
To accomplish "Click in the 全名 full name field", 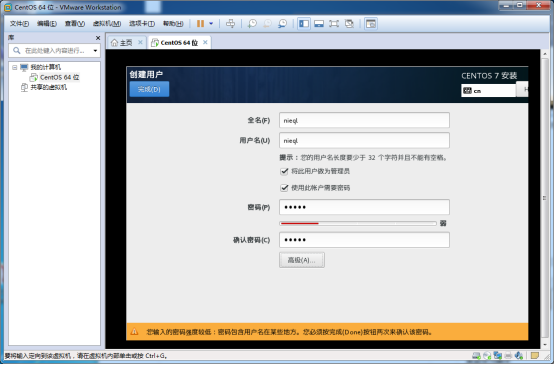I will point(364,120).
